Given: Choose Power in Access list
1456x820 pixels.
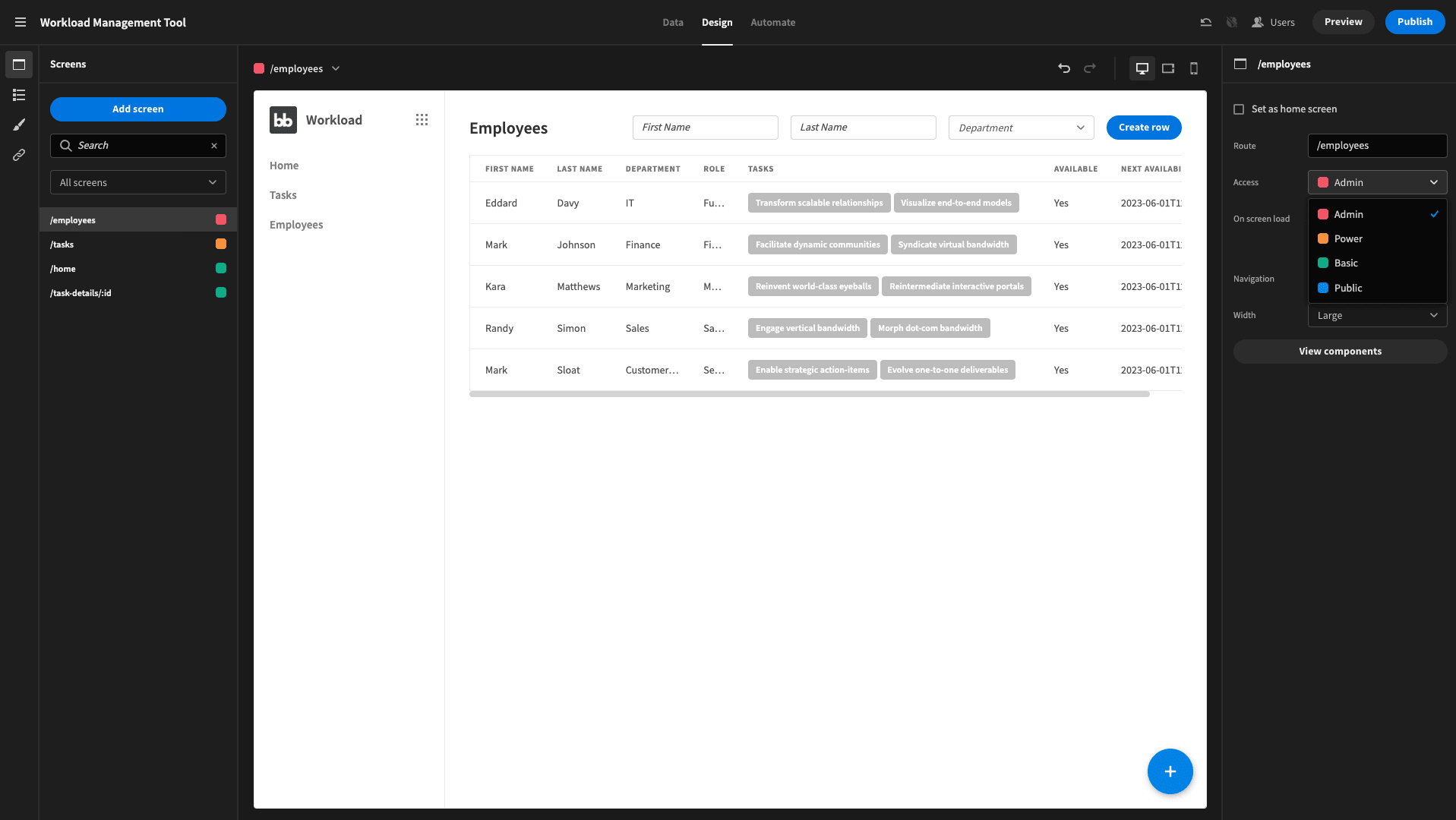Looking at the screenshot, I should point(1378,238).
